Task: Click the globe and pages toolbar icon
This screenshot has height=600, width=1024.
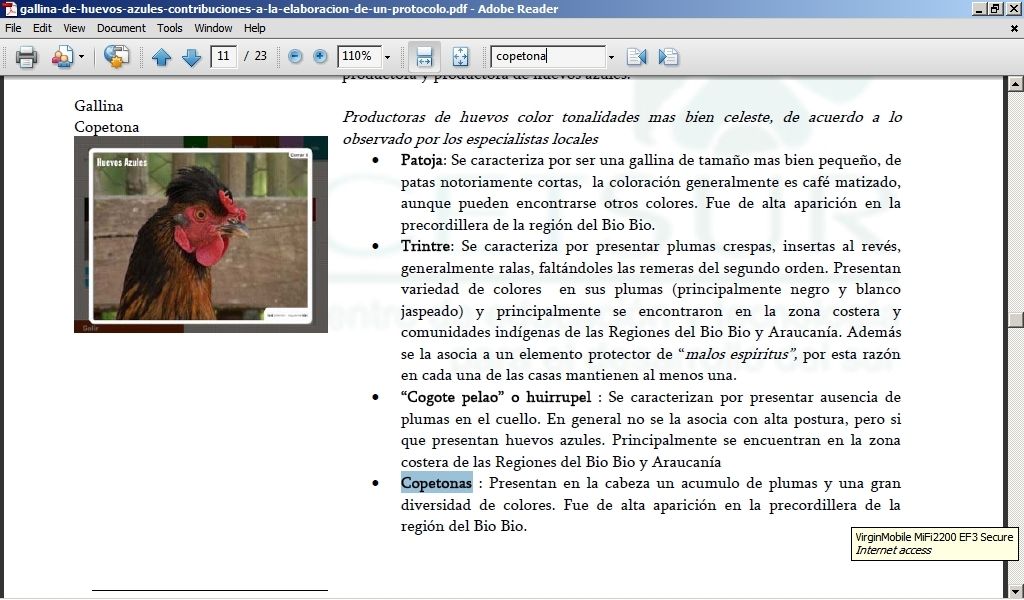Action: coord(117,57)
